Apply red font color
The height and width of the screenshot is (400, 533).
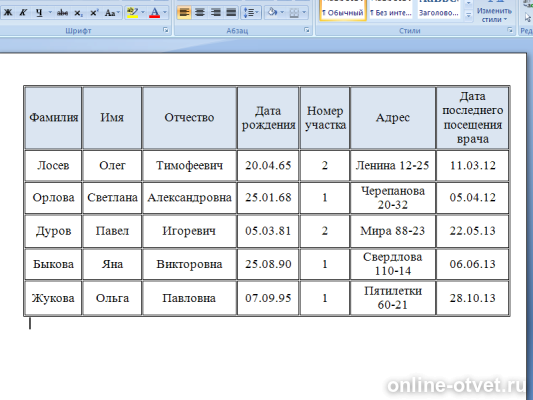[x=154, y=13]
